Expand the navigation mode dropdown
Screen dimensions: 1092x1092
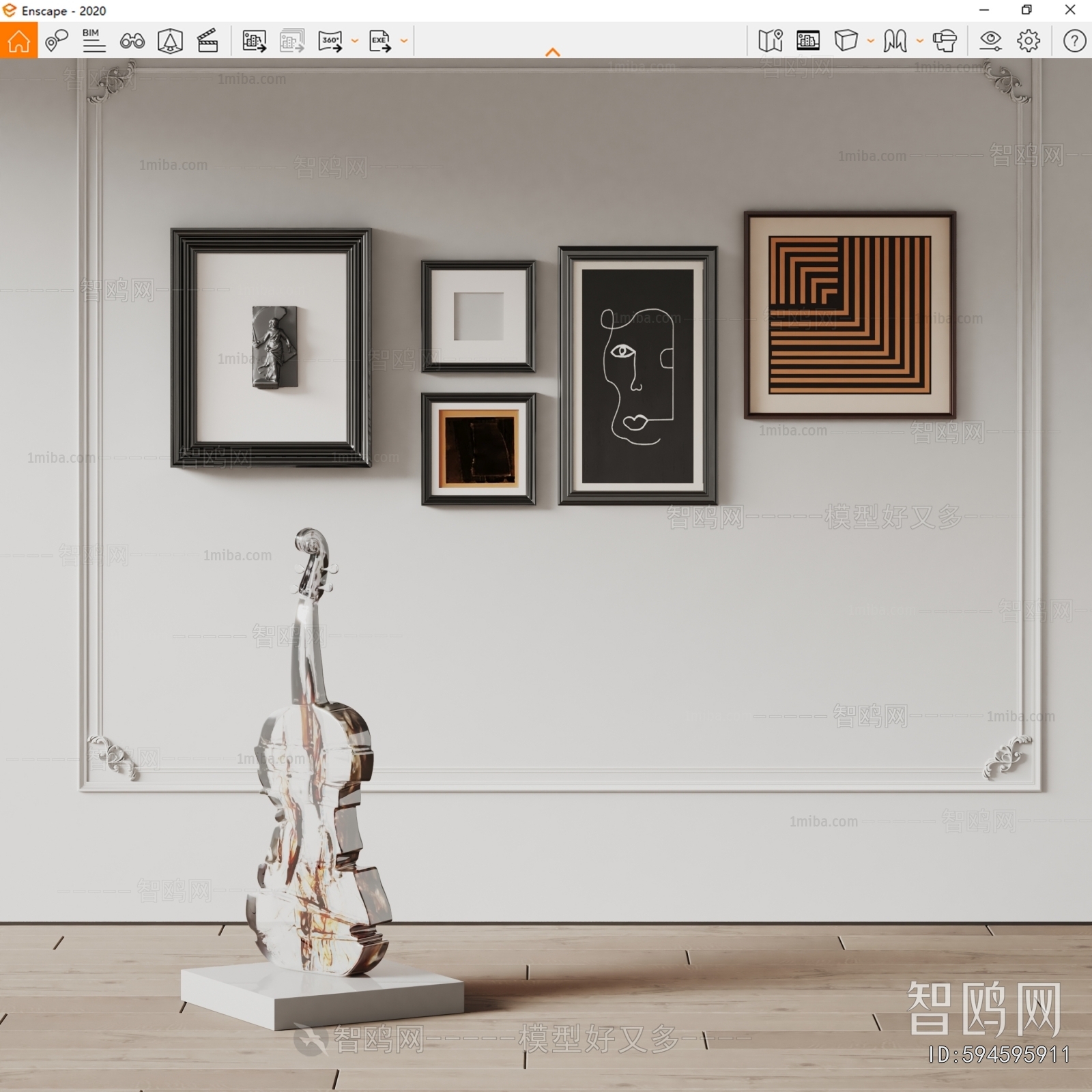[920, 41]
